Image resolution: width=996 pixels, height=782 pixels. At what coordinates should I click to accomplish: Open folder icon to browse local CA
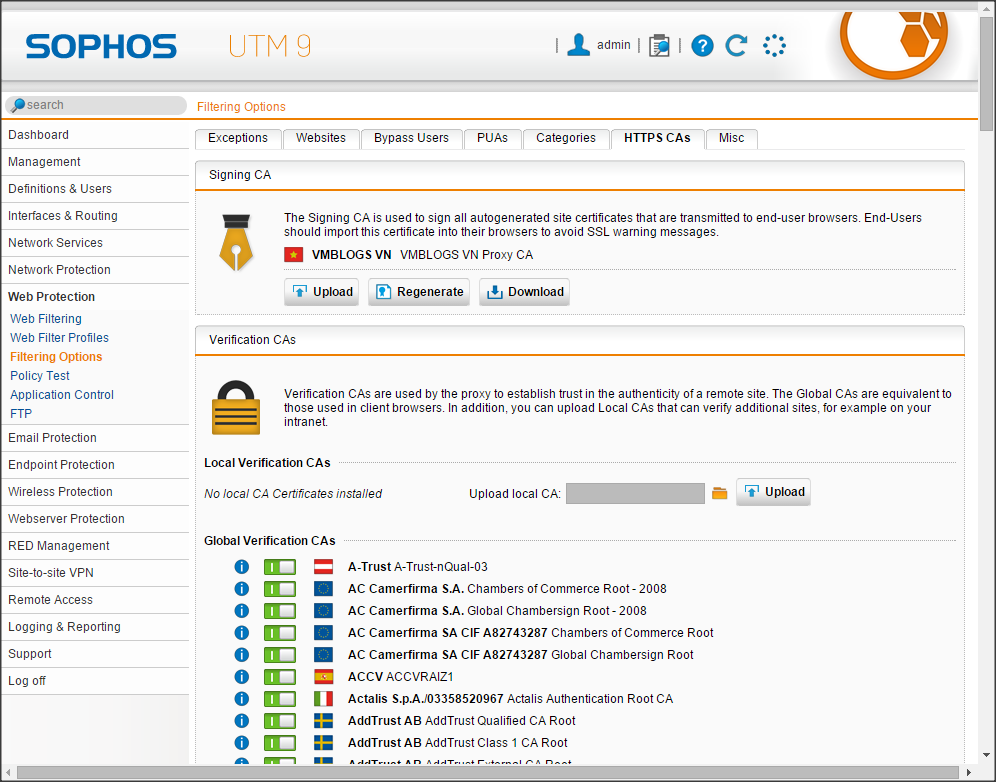point(720,493)
